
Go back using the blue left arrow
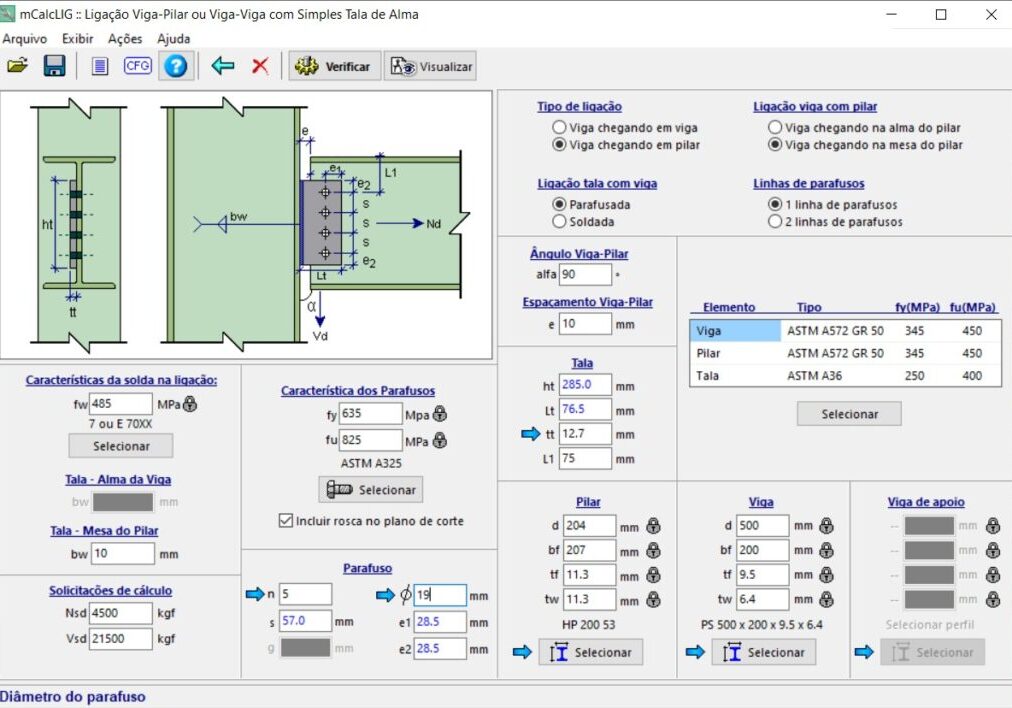pos(223,66)
